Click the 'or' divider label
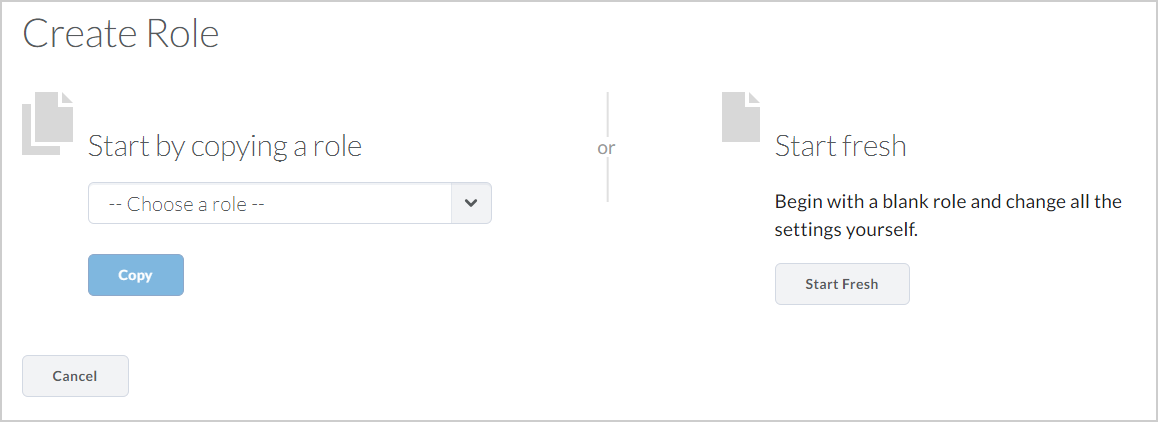Viewport: 1158px width, 422px height. pos(606,148)
